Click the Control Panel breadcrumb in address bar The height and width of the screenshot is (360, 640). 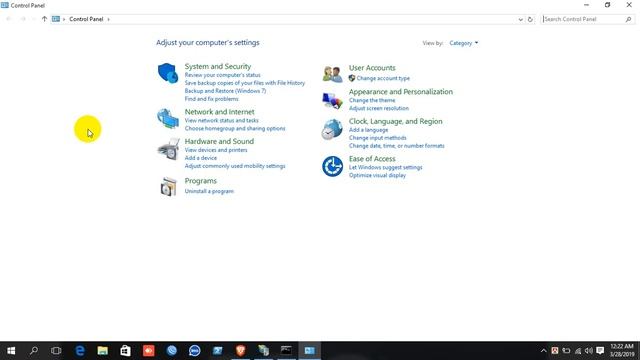tap(86, 19)
